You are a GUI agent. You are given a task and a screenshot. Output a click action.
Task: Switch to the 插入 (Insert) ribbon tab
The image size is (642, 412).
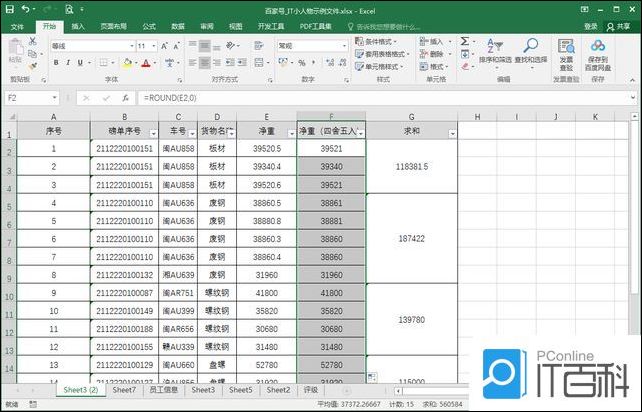pyautogui.click(x=78, y=27)
